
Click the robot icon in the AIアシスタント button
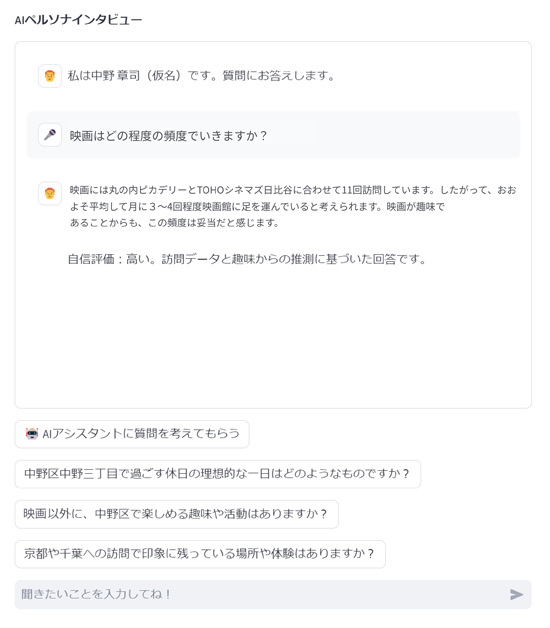point(32,434)
